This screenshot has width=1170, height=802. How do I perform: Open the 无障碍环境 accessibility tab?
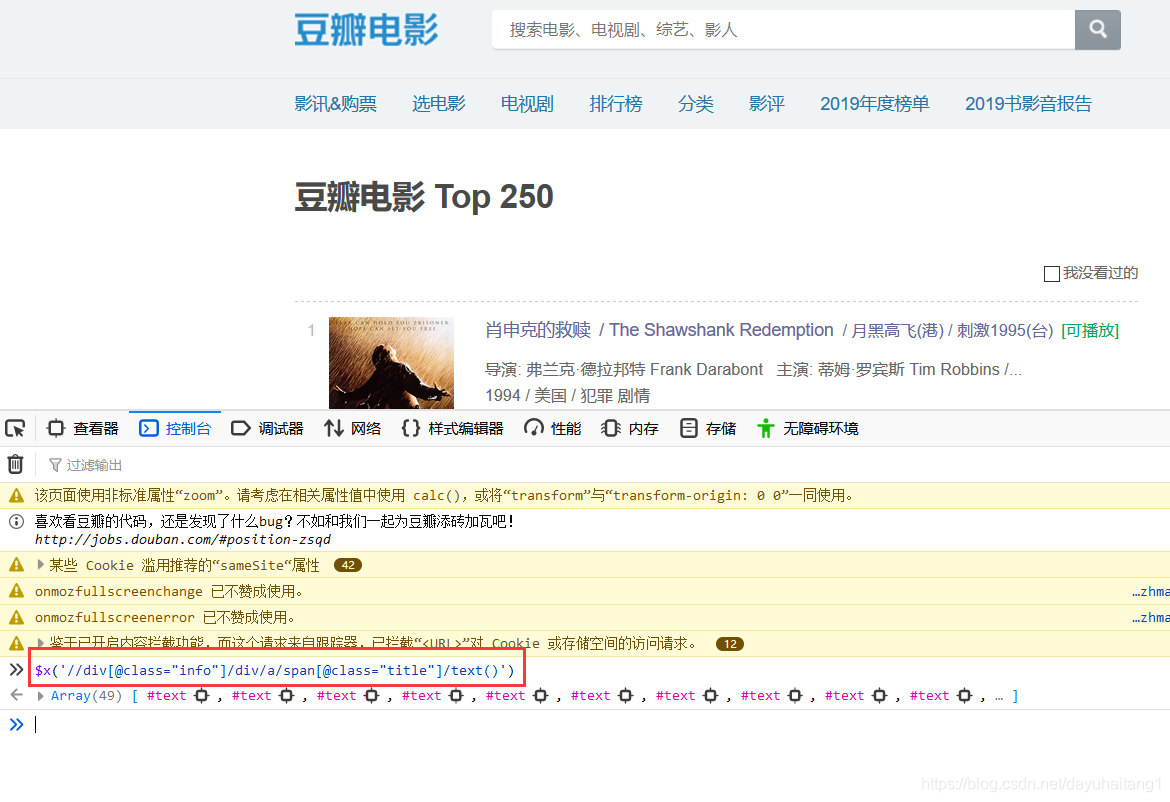(x=807, y=428)
